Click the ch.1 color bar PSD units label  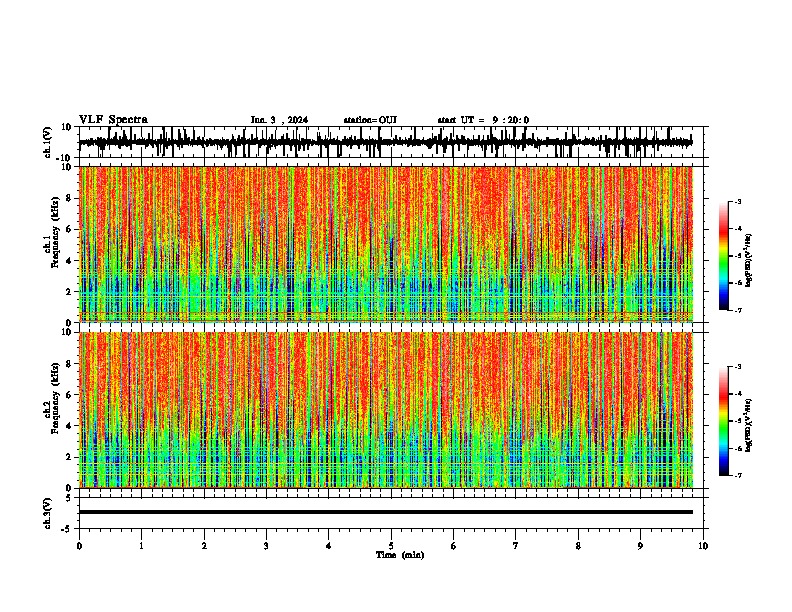point(749,261)
